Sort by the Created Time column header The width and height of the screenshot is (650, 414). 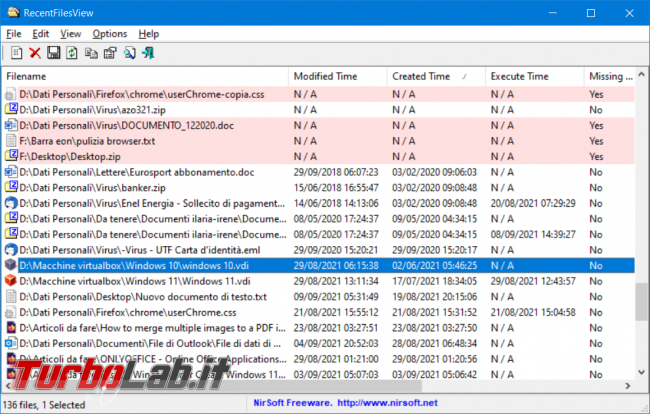[436, 77]
